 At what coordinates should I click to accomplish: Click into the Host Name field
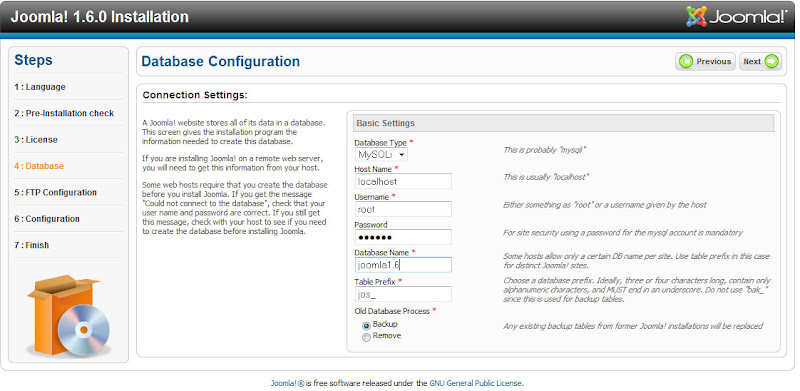[x=403, y=181]
